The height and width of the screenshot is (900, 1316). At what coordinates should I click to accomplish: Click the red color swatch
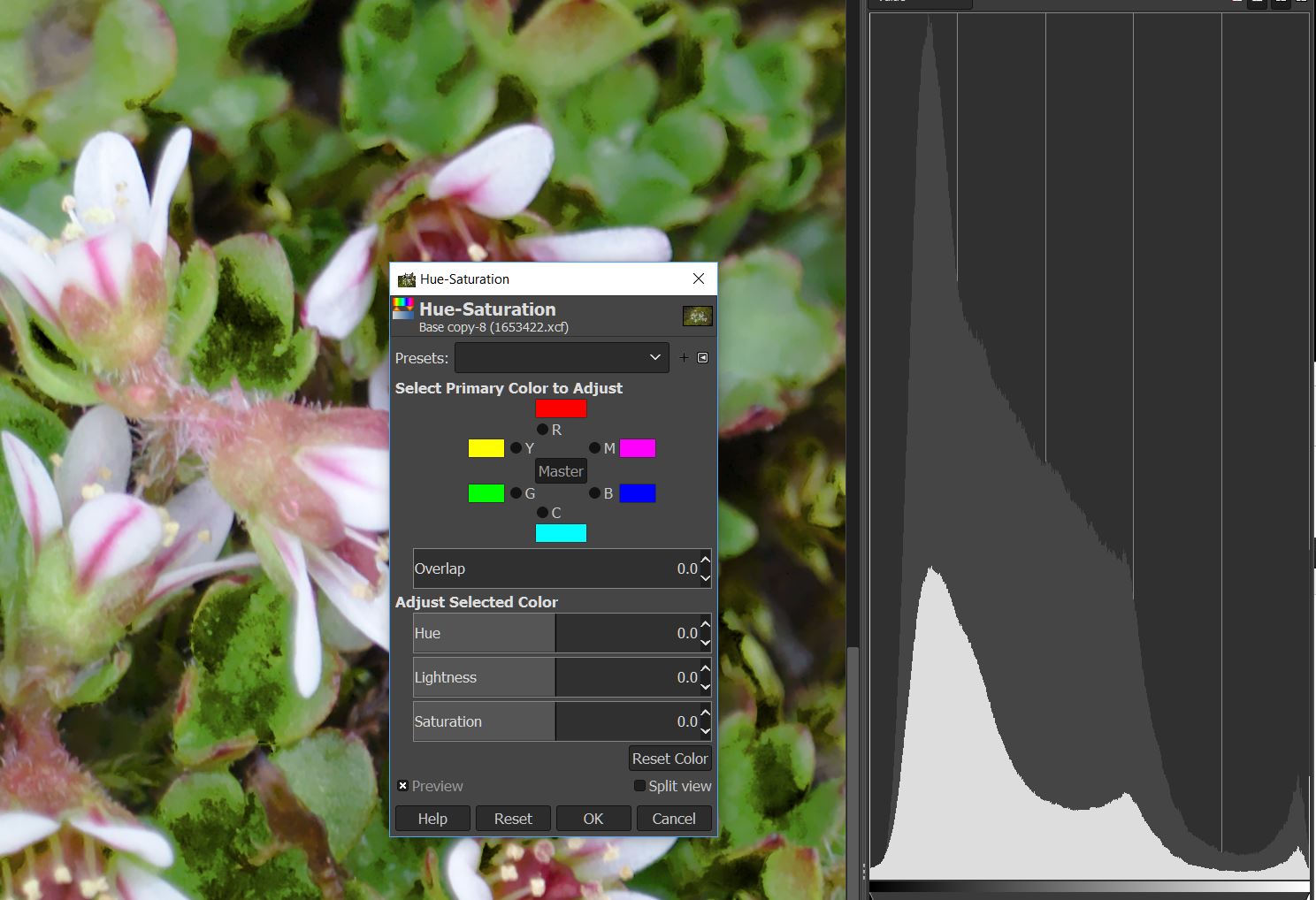(561, 408)
